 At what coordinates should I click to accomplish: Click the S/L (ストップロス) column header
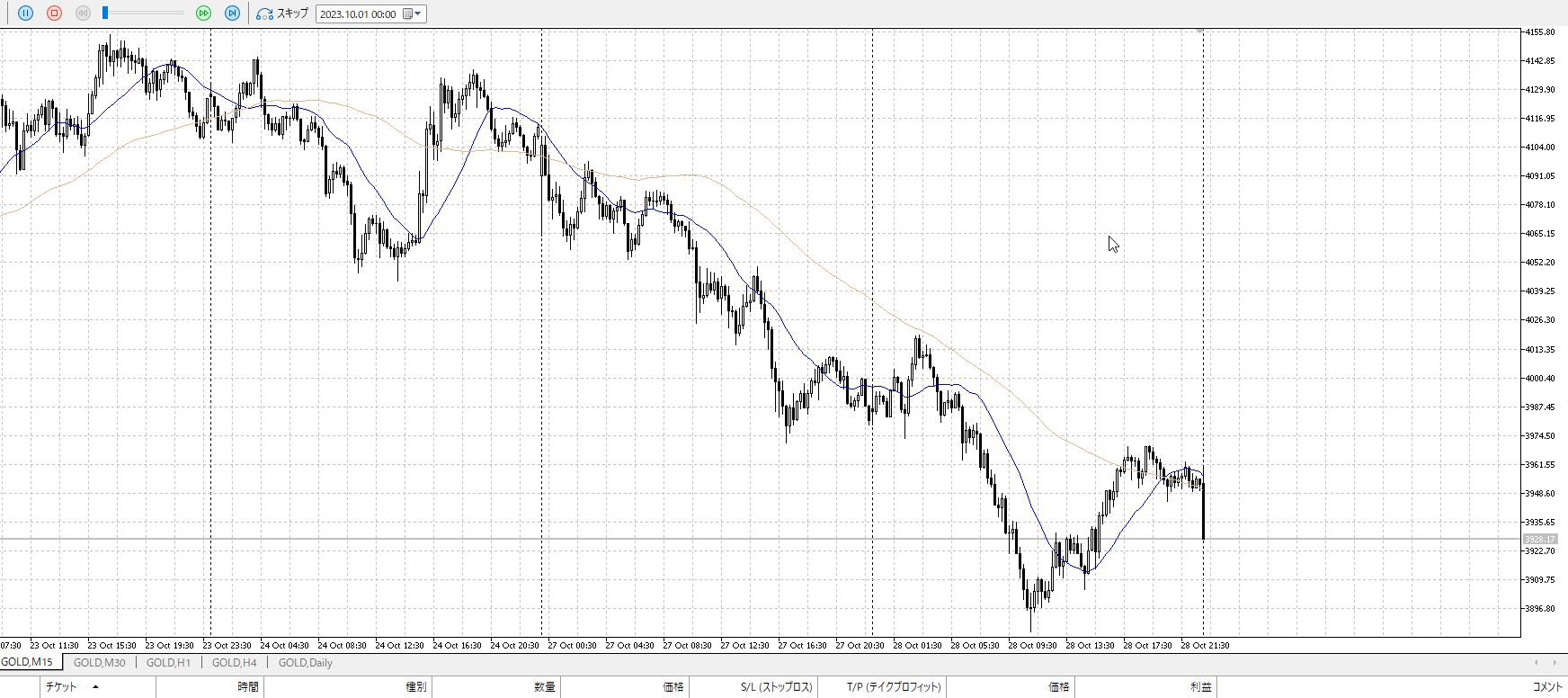(776, 687)
